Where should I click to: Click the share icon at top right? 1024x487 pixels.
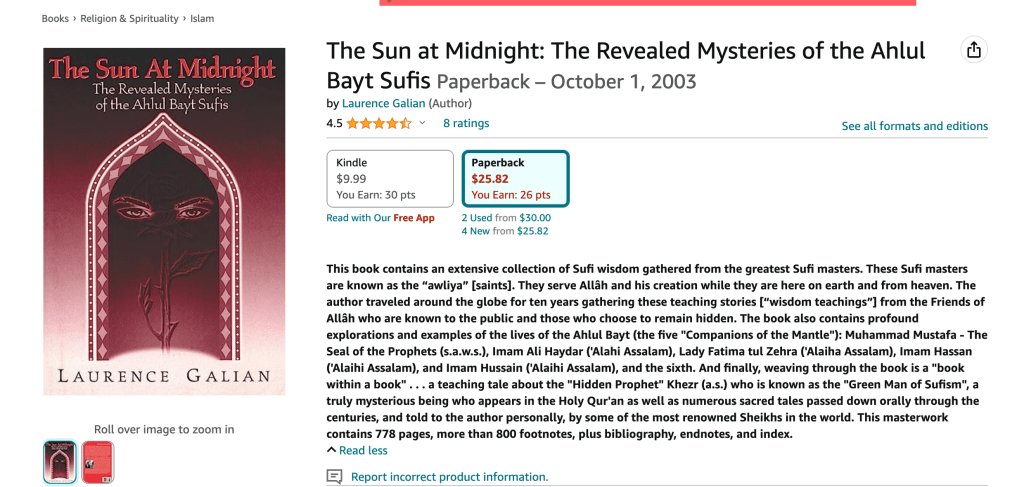pos(973,50)
